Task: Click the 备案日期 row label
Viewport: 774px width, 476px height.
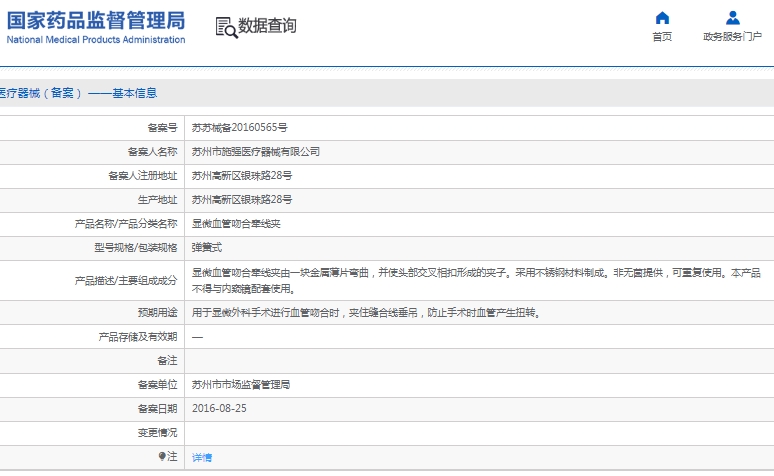Action: 157,409
